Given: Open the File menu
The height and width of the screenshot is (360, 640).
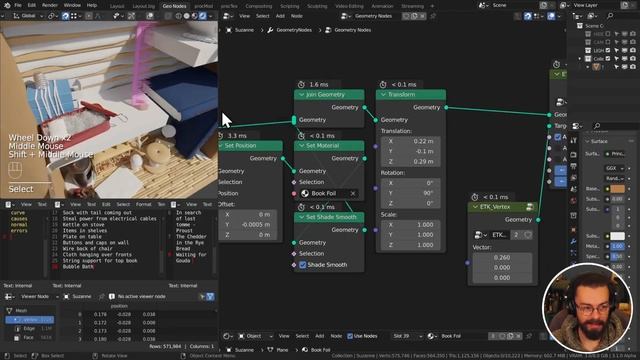Looking at the screenshot, I should (x=18, y=6).
